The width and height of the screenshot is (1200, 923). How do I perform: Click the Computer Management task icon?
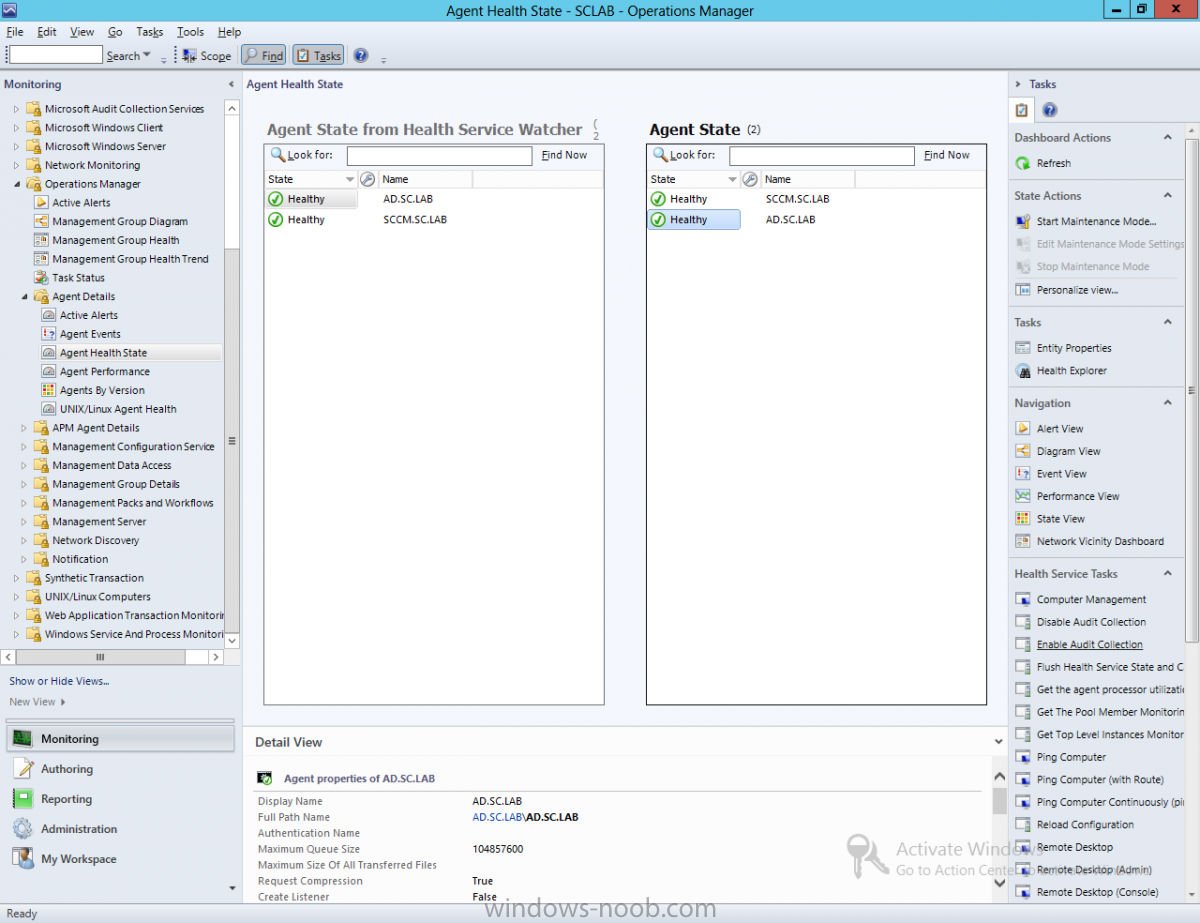(1022, 599)
